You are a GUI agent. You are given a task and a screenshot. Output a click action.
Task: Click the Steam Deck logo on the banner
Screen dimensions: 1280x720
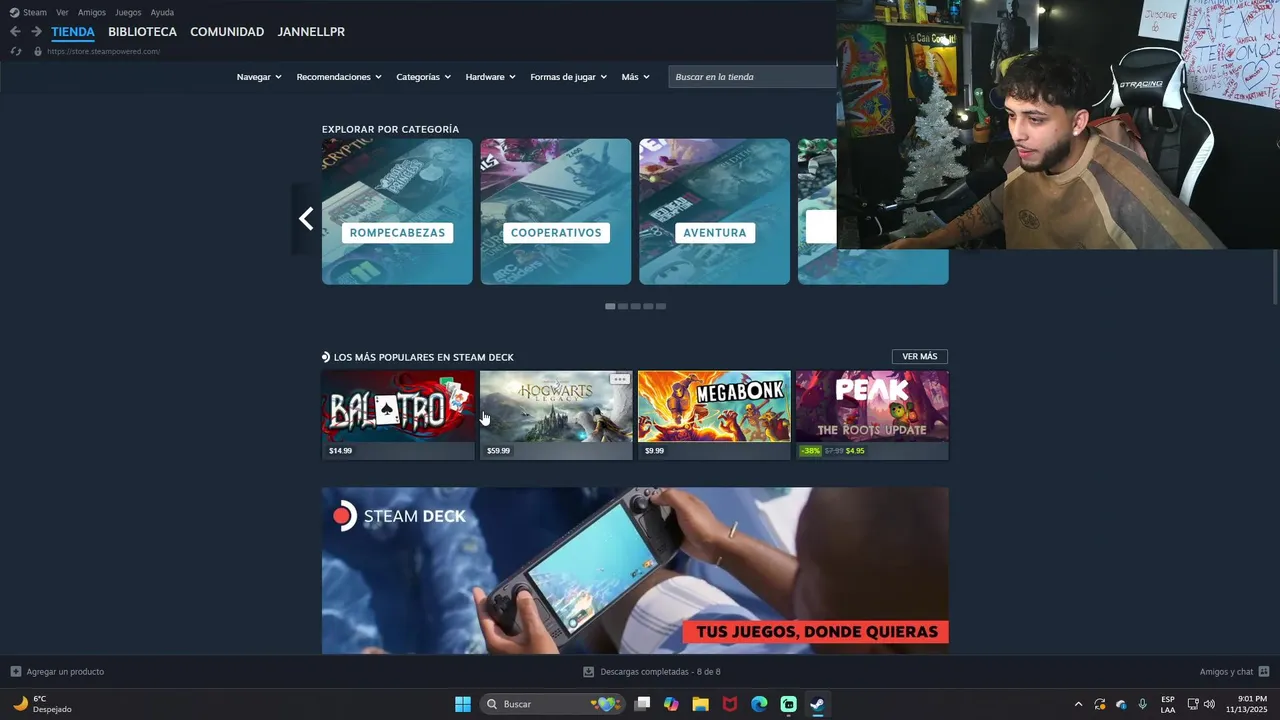point(345,516)
